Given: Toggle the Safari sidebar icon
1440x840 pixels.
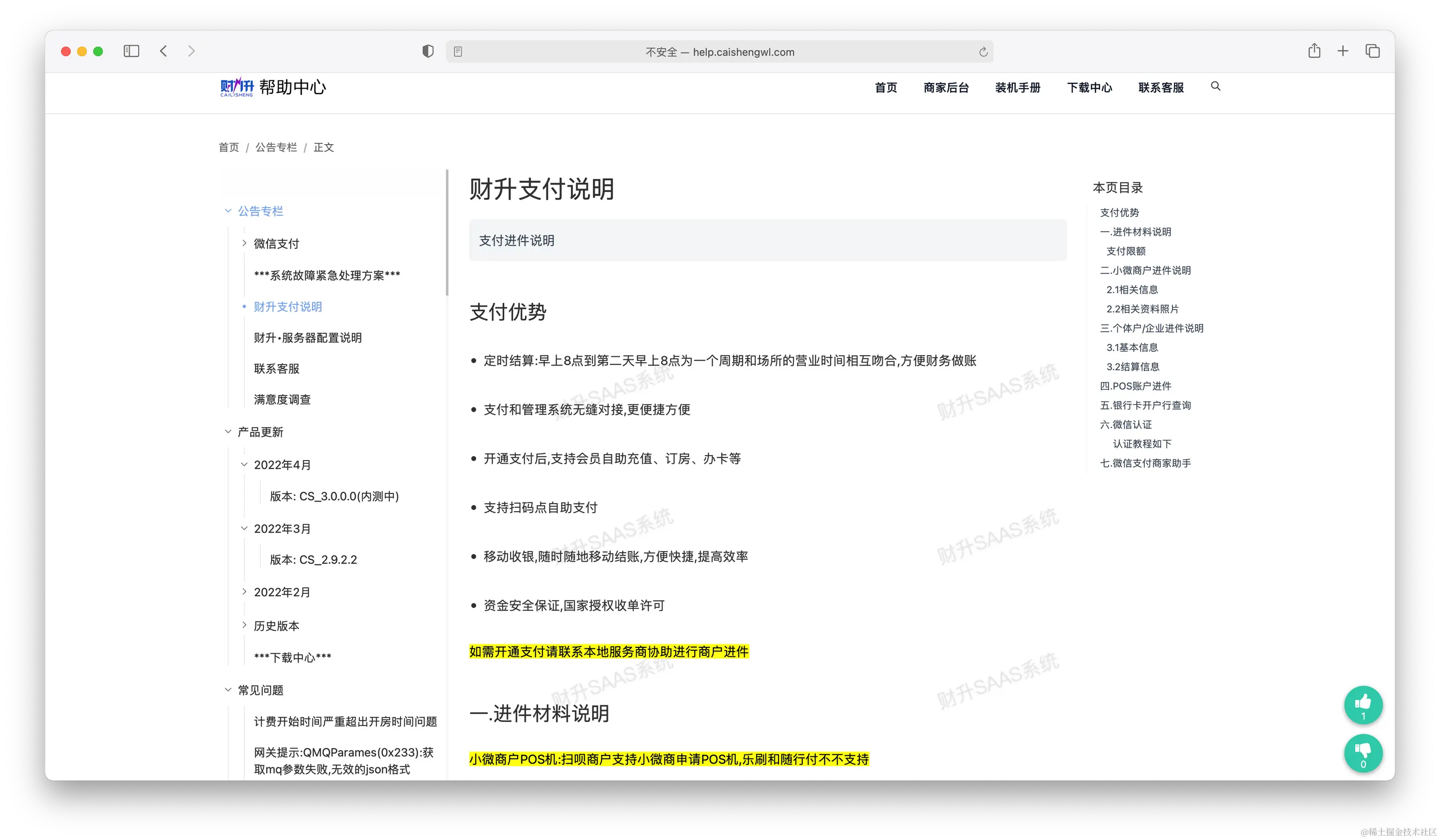Looking at the screenshot, I should [131, 51].
